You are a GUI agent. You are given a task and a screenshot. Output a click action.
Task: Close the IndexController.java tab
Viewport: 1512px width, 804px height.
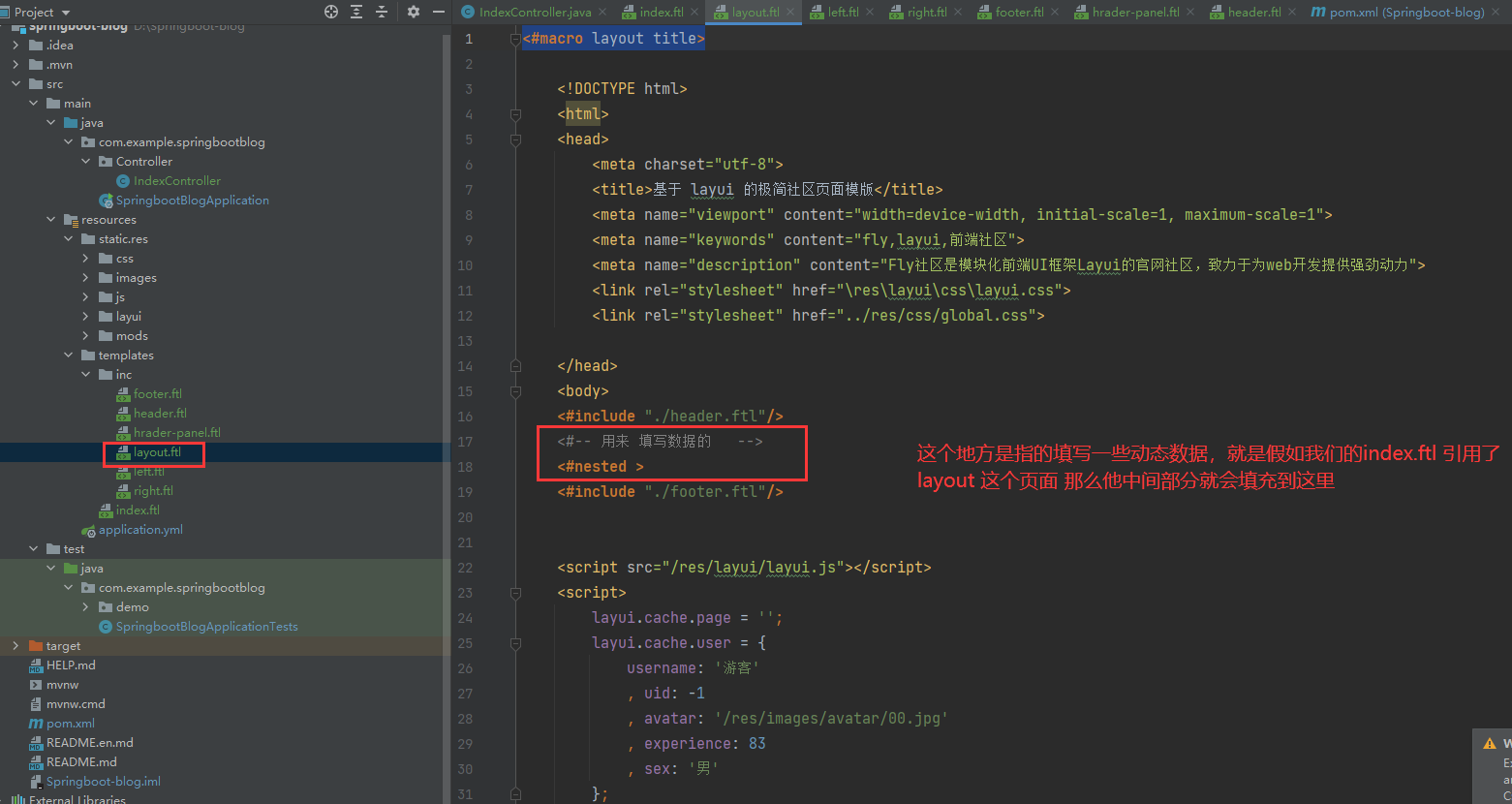pyautogui.click(x=602, y=12)
